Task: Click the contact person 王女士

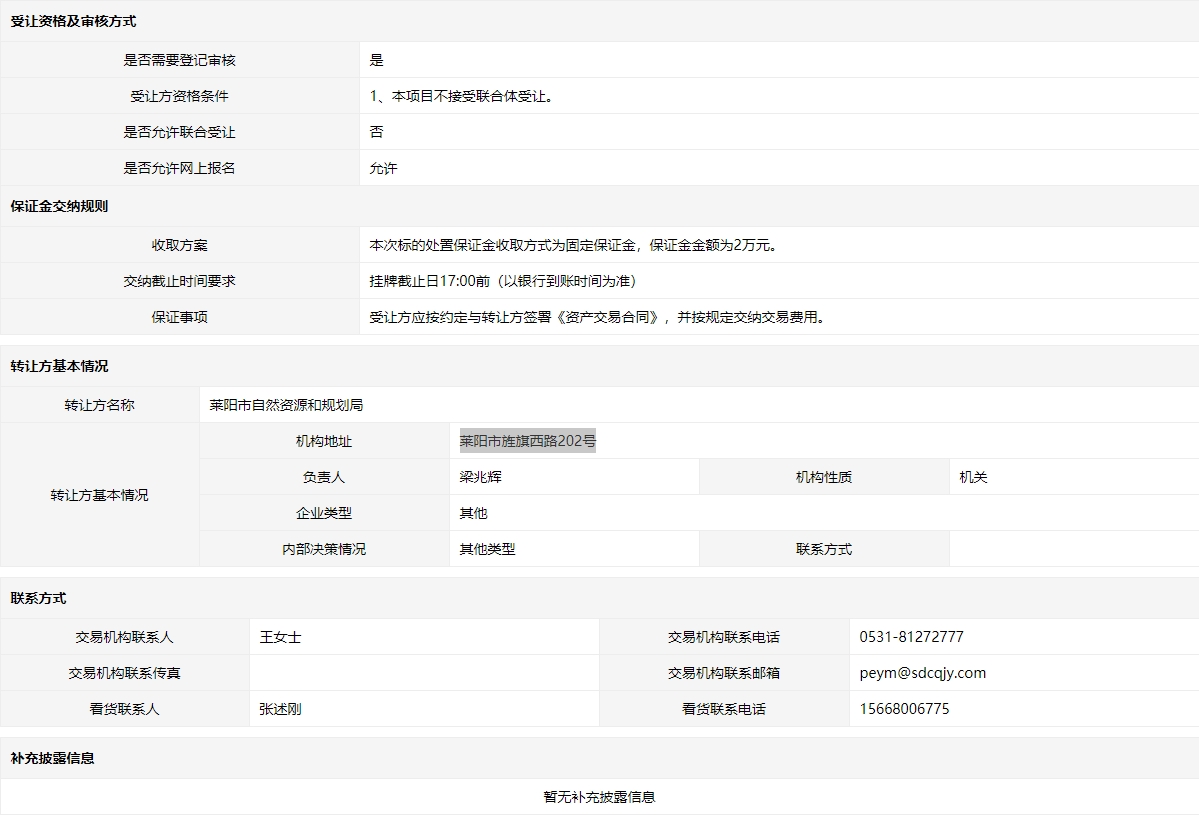Action: pos(280,637)
